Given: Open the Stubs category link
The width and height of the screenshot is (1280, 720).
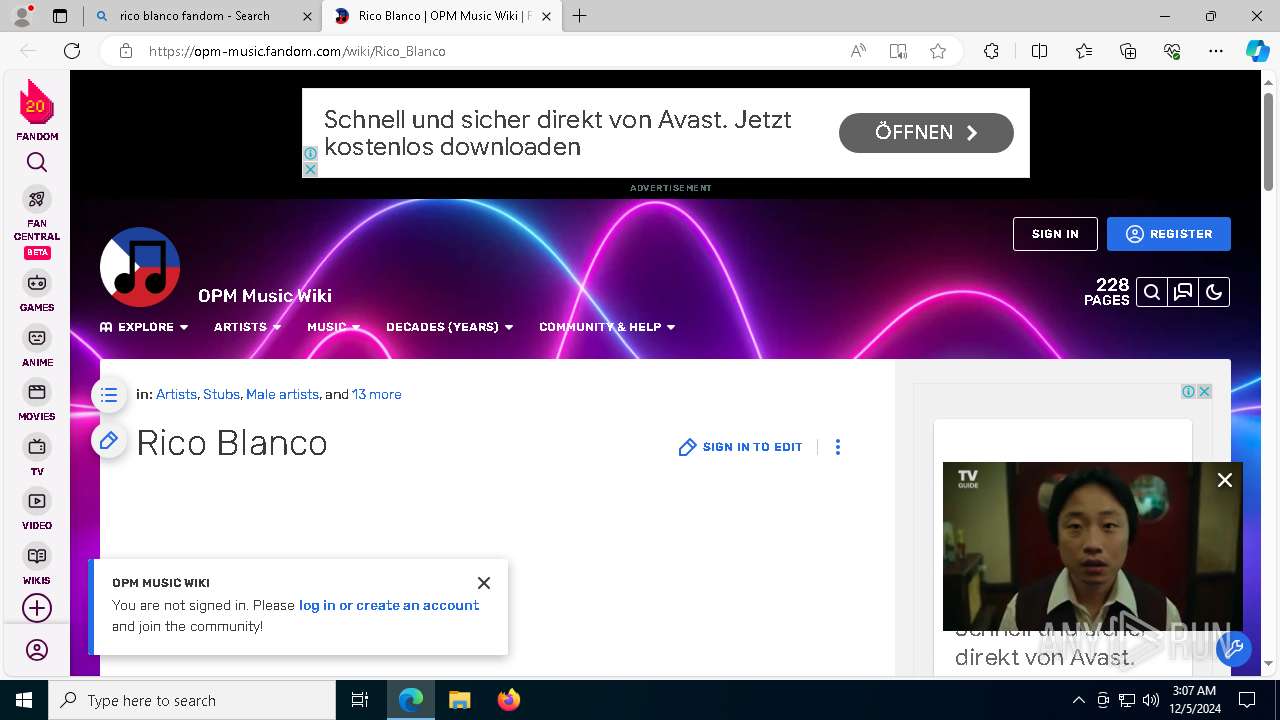Looking at the screenshot, I should (221, 395).
